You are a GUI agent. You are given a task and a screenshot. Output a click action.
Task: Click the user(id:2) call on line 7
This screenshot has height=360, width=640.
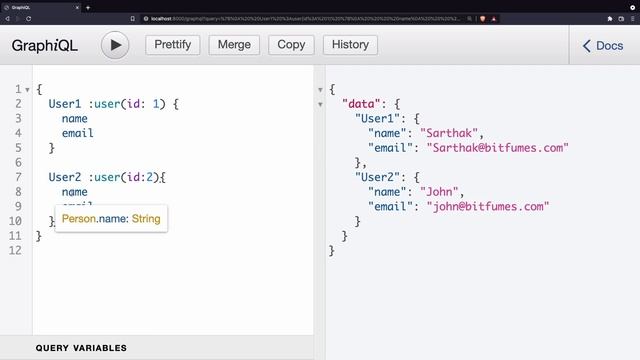coord(127,177)
